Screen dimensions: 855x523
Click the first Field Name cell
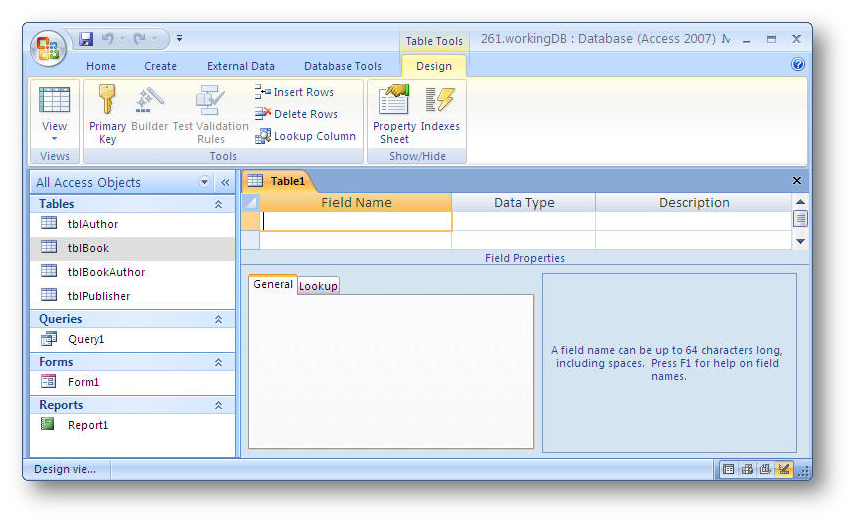click(x=355, y=222)
